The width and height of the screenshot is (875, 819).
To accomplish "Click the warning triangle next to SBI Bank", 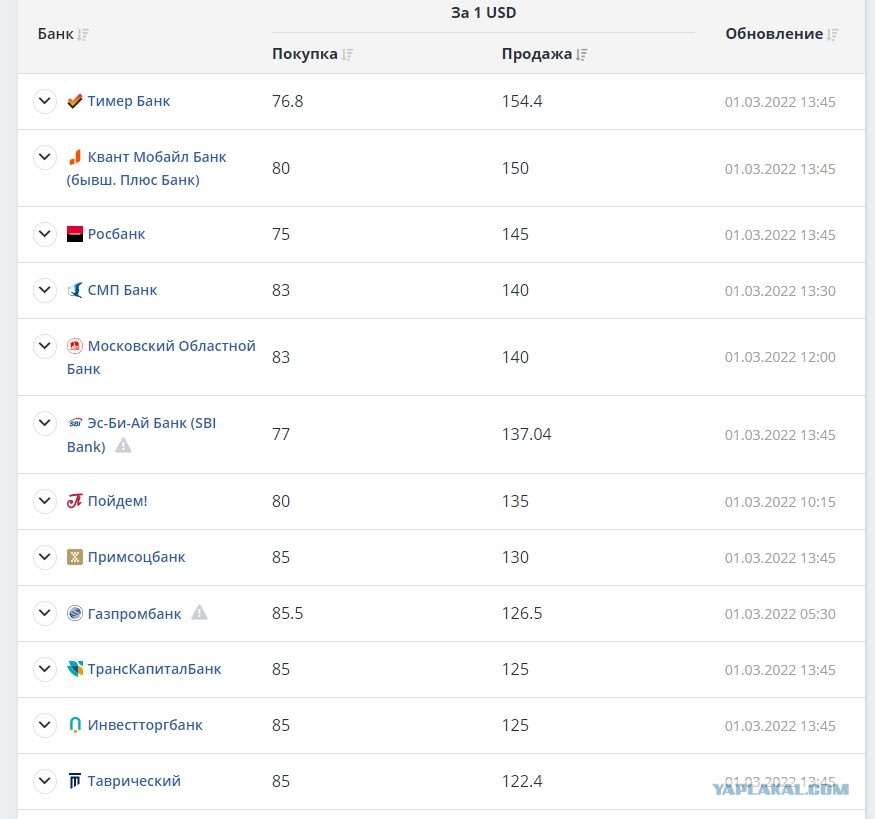I will 123,445.
